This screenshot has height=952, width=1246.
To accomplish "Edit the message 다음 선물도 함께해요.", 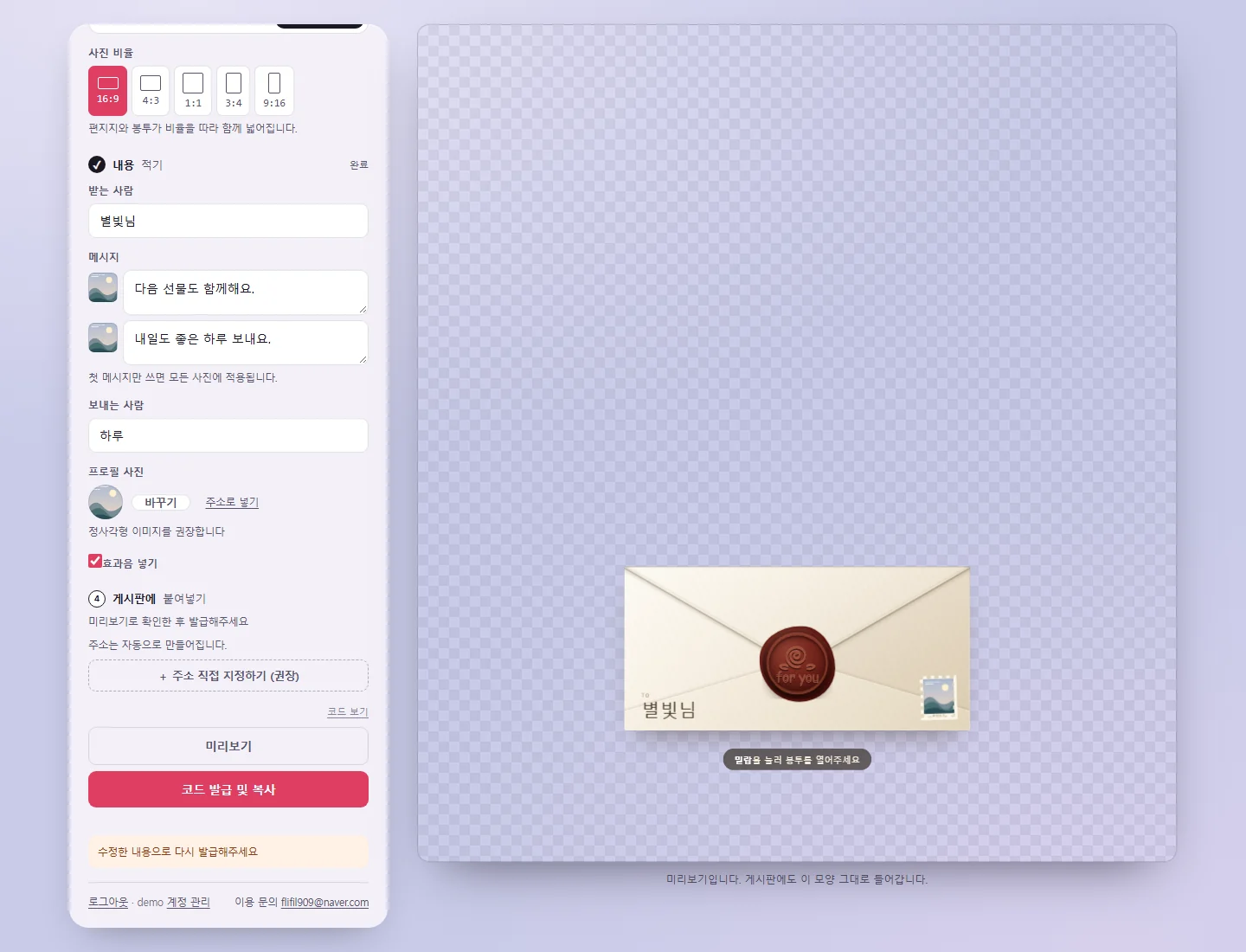I will coord(246,293).
